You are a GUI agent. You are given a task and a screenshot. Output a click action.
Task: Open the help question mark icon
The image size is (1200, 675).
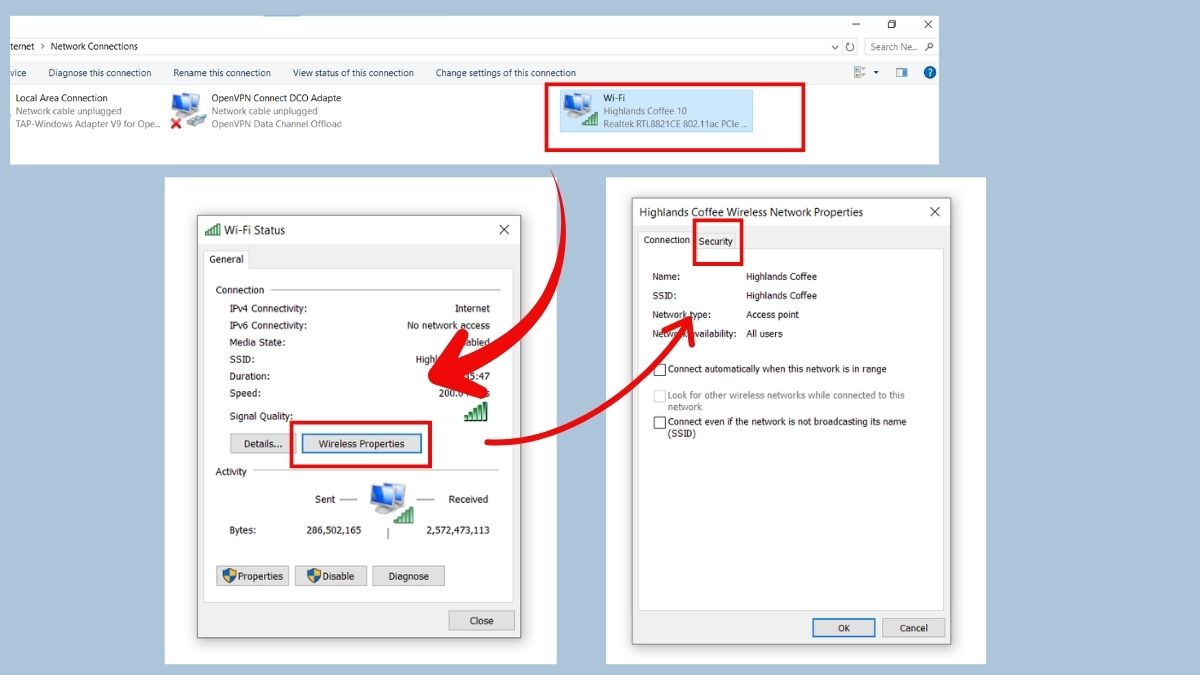click(930, 72)
